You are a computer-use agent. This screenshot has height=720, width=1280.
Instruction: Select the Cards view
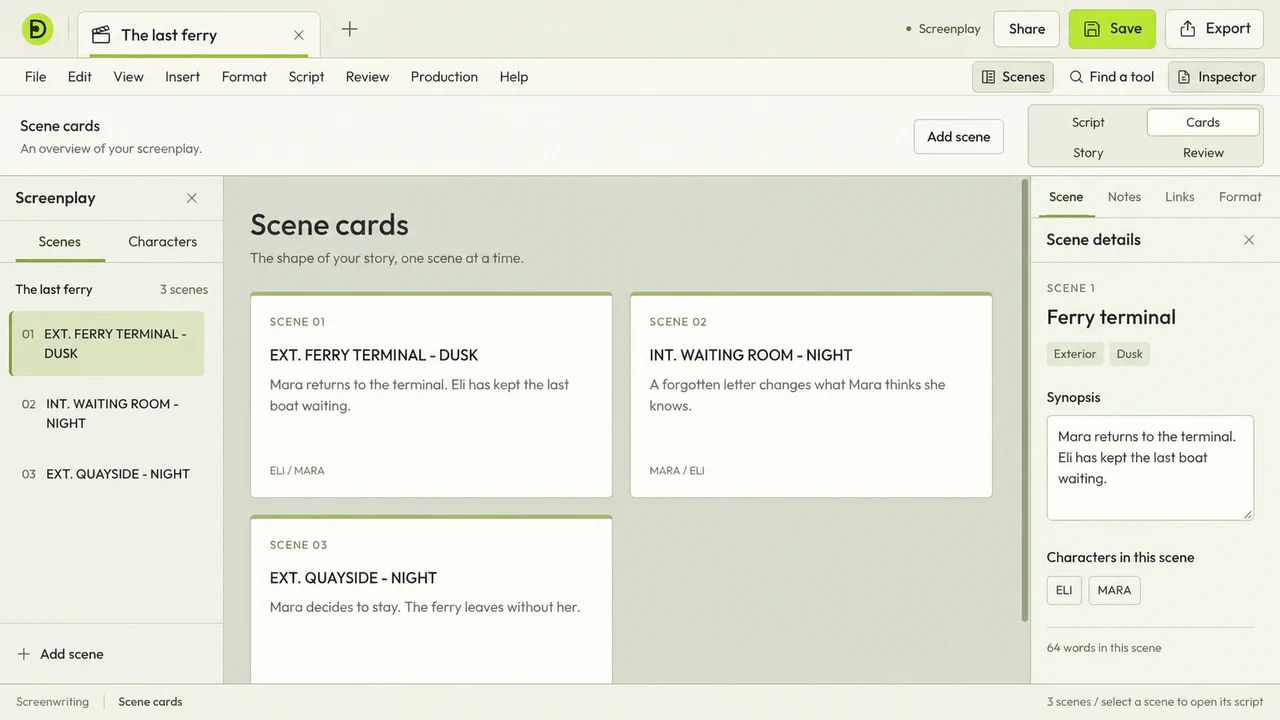point(1203,122)
